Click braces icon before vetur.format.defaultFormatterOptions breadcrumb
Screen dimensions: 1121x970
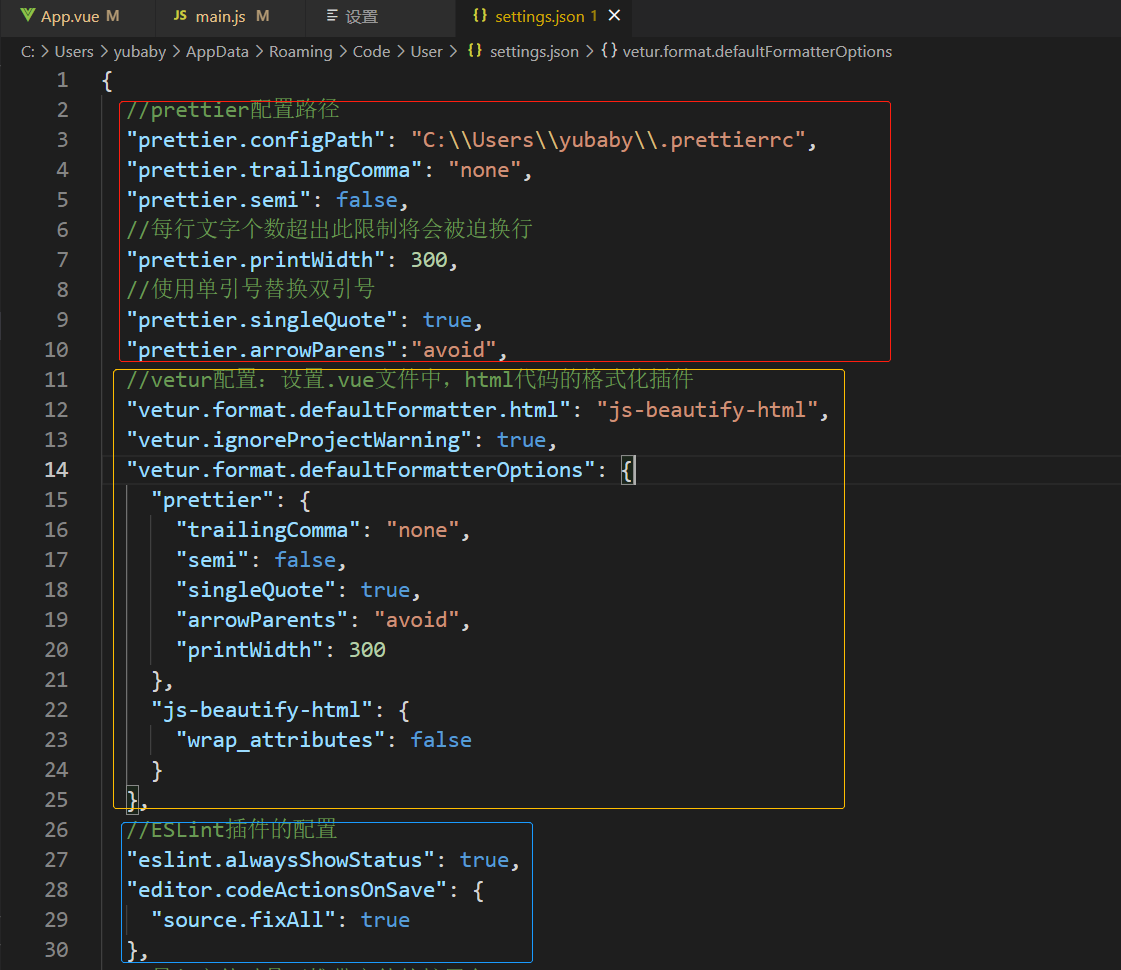coord(609,51)
